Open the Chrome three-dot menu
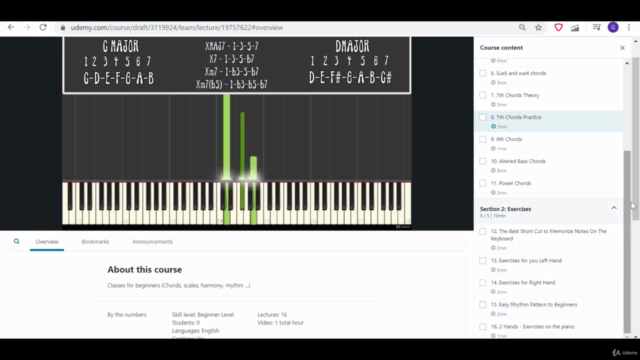 click(629, 27)
